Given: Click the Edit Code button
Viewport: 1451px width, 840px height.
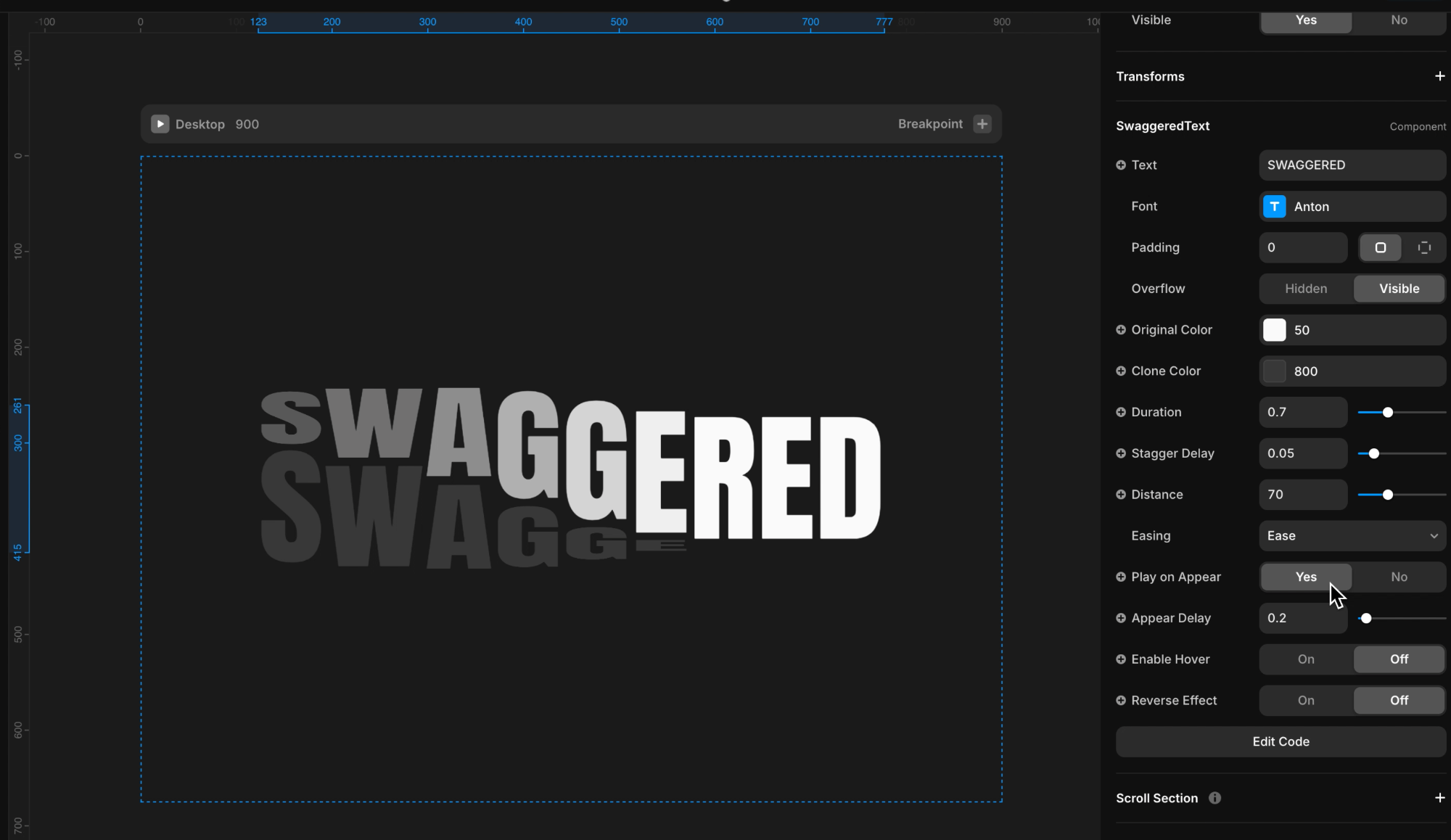Looking at the screenshot, I should 1281,742.
